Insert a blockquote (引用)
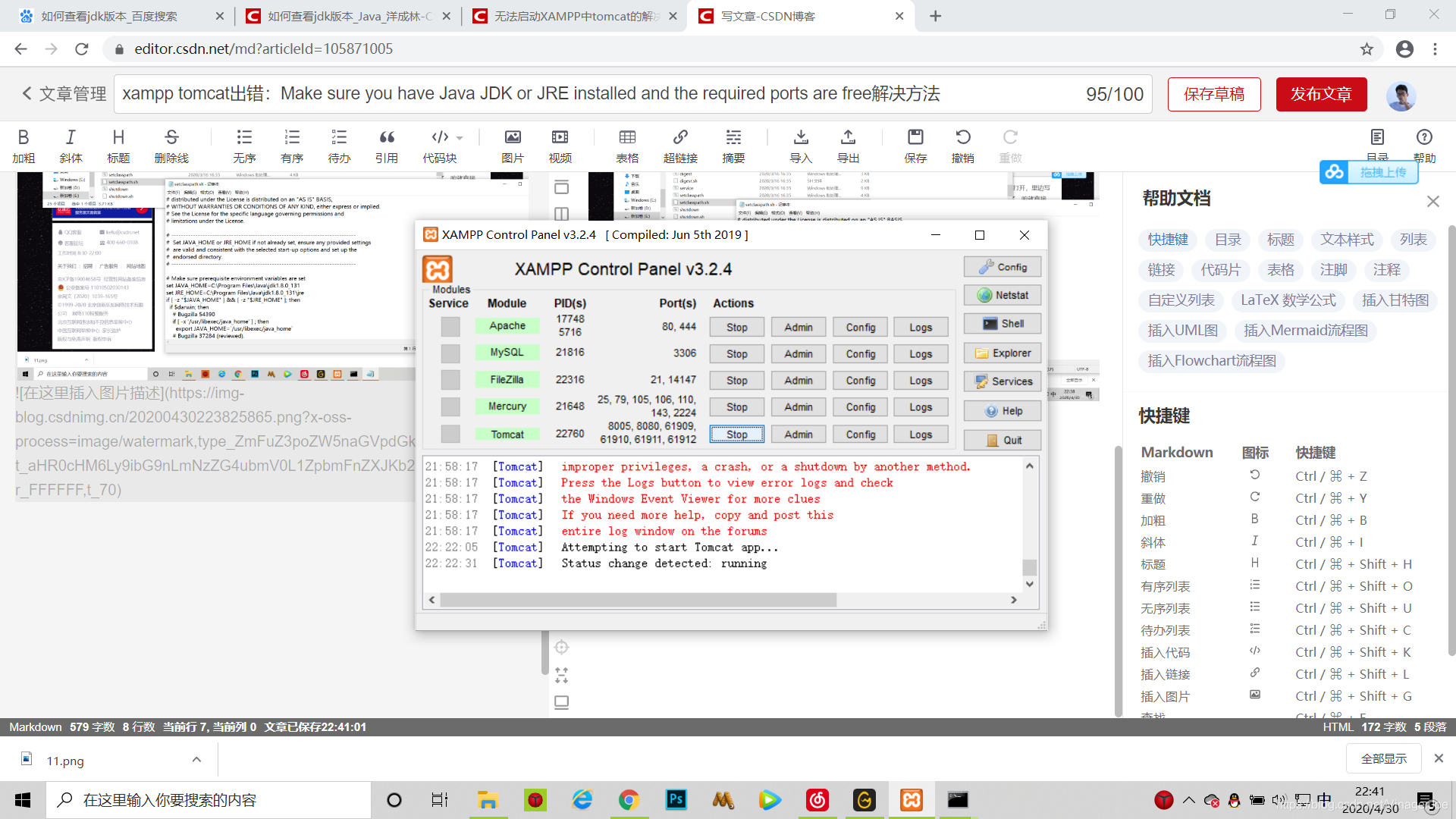 pyautogui.click(x=387, y=146)
